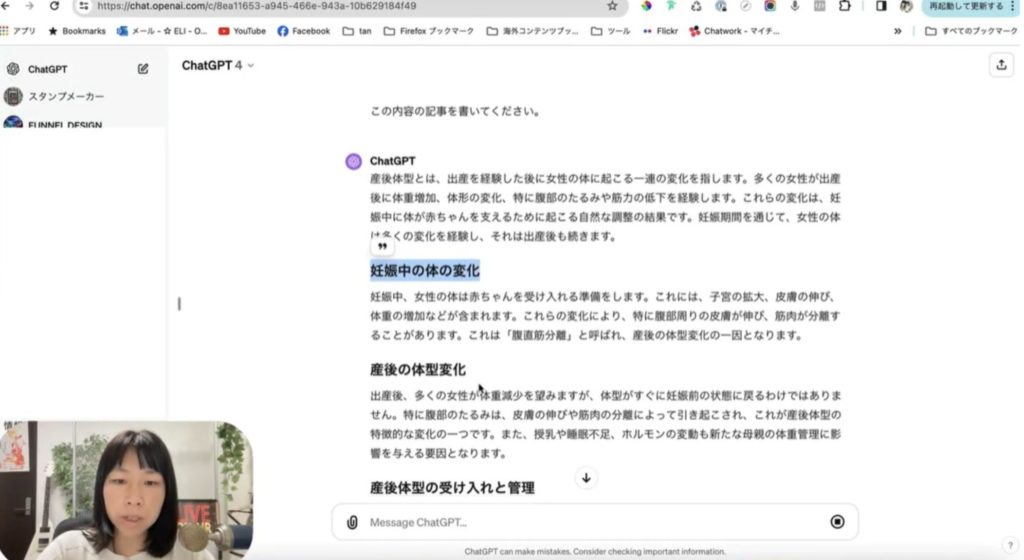Click the heading 産後体型の受け入れと管理

coord(452,488)
